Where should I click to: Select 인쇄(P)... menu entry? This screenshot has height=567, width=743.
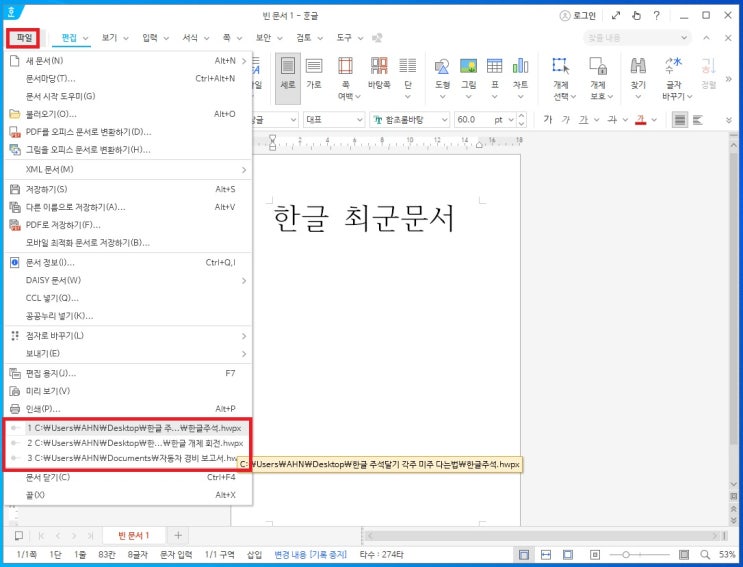coord(128,409)
